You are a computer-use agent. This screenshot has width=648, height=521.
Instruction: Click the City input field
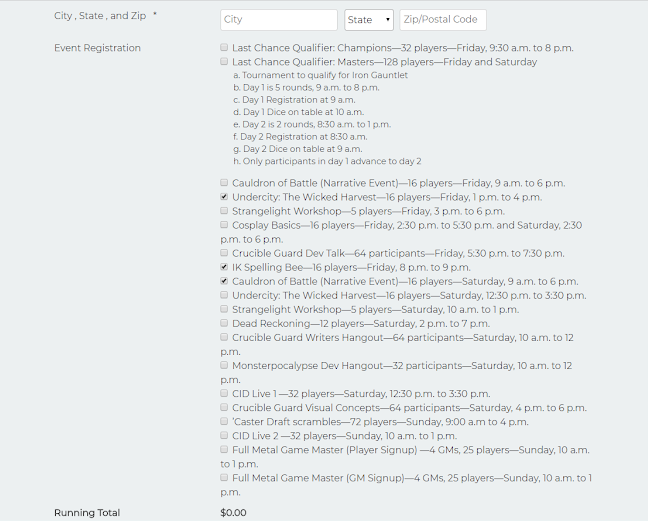[x=278, y=20]
